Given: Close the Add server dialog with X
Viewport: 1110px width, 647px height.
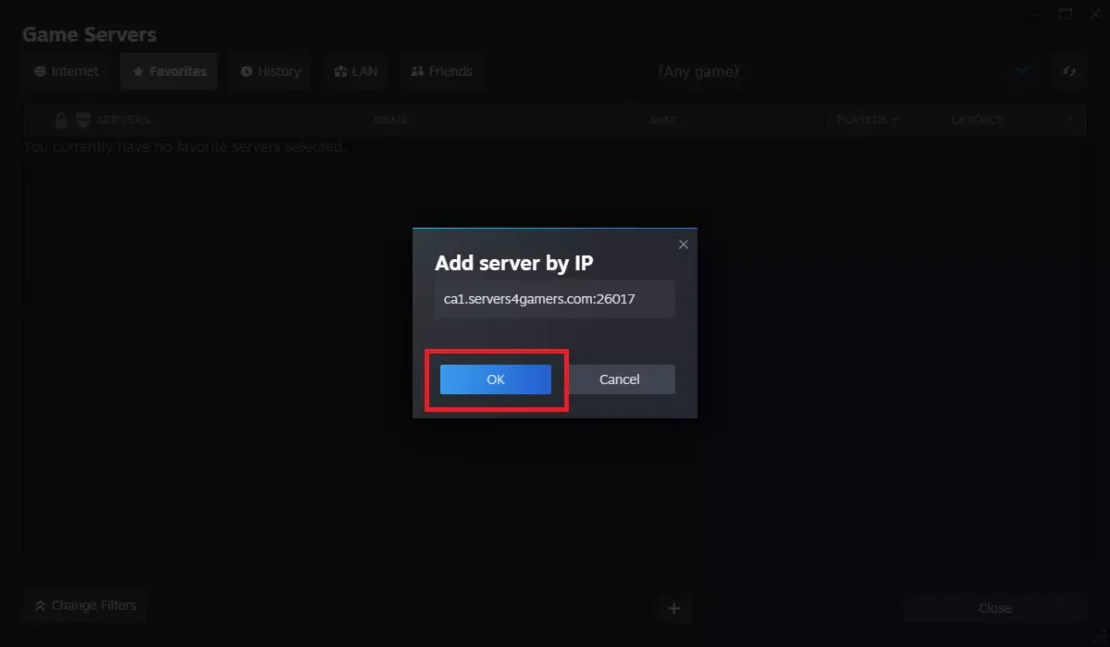Looking at the screenshot, I should pyautogui.click(x=683, y=244).
